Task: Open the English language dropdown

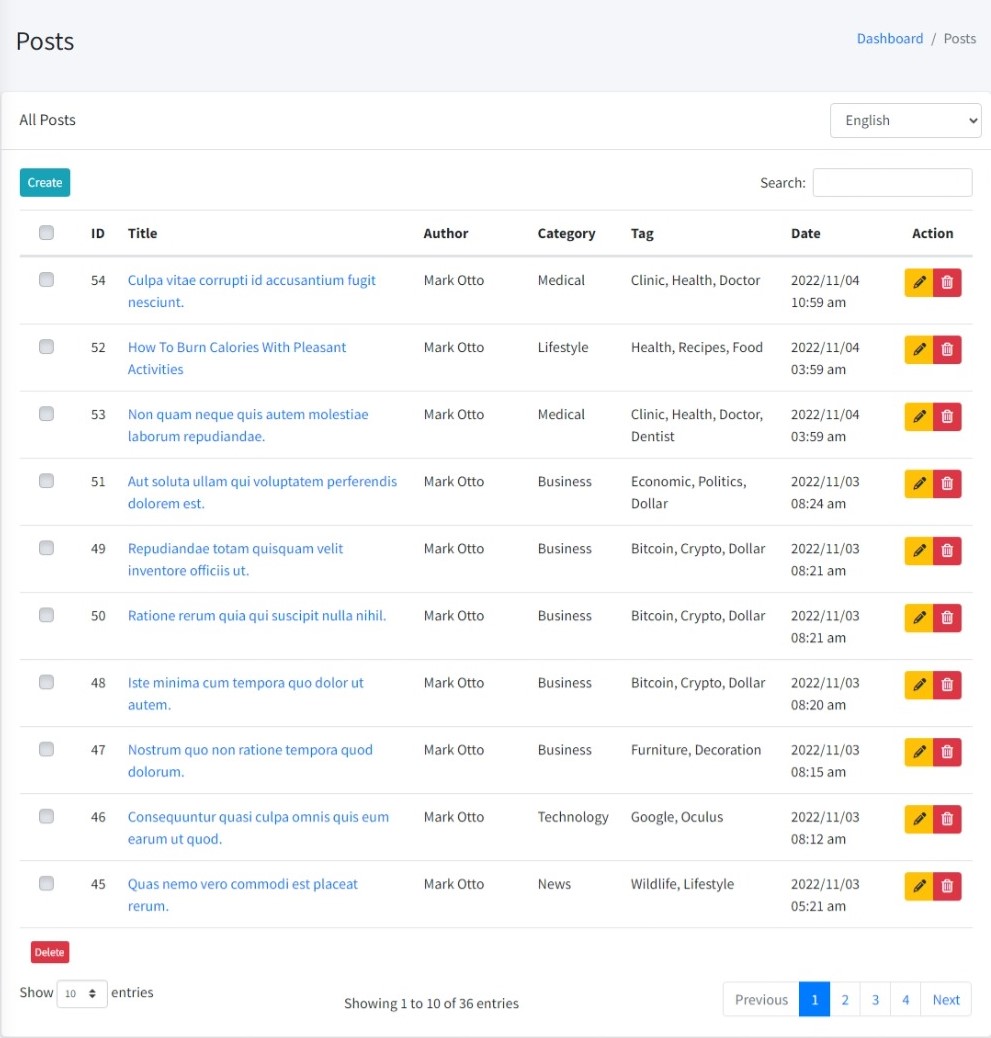Action: click(x=905, y=120)
